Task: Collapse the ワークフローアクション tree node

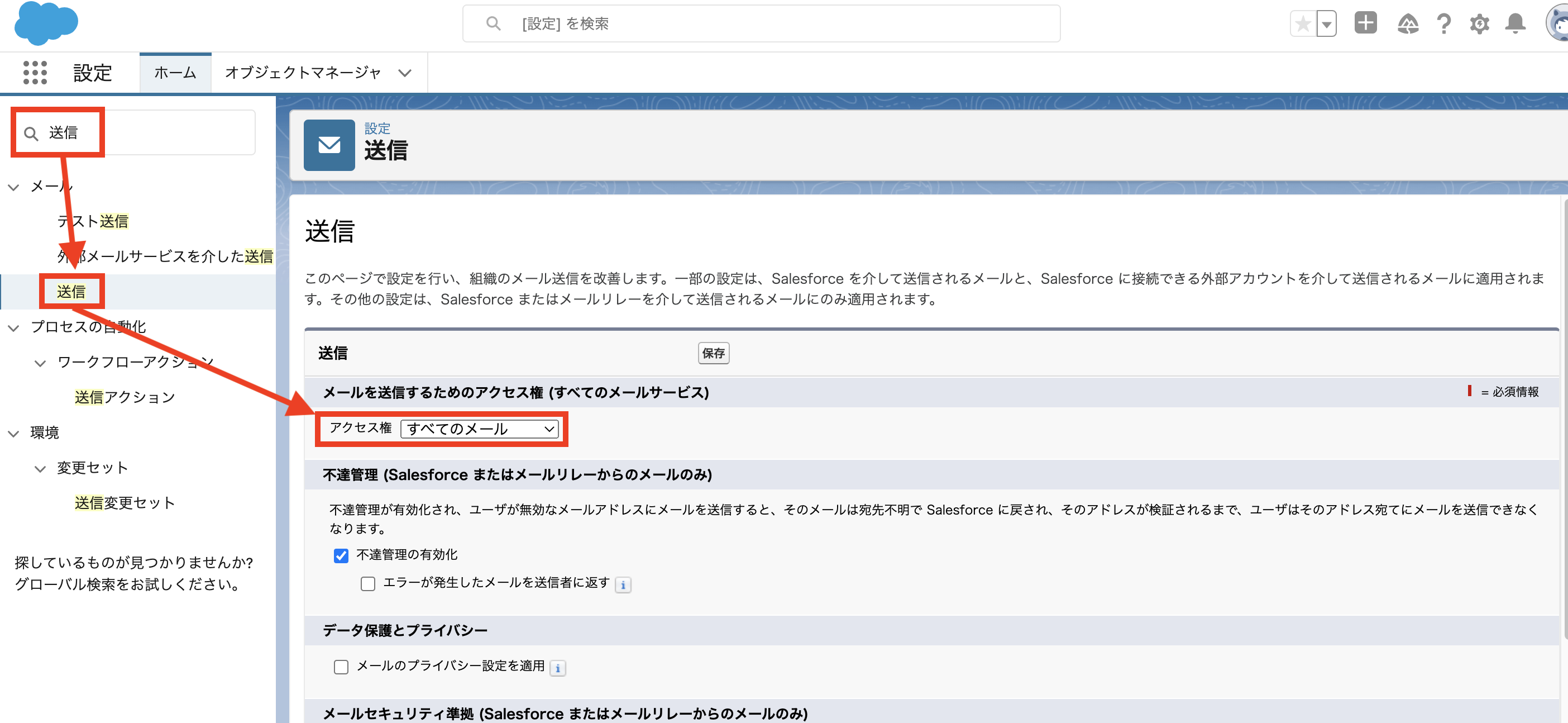Action: (40, 363)
